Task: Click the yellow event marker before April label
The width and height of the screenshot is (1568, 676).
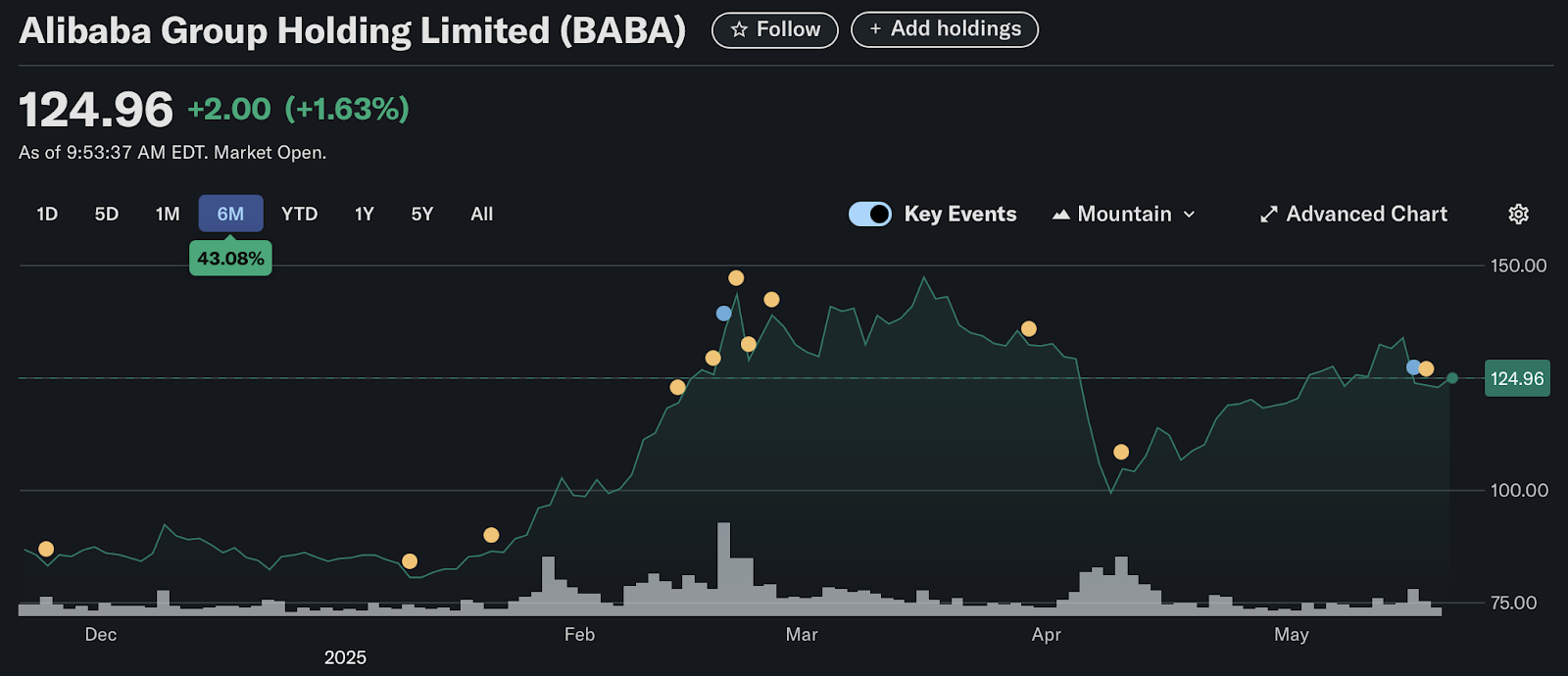Action: 1029,329
